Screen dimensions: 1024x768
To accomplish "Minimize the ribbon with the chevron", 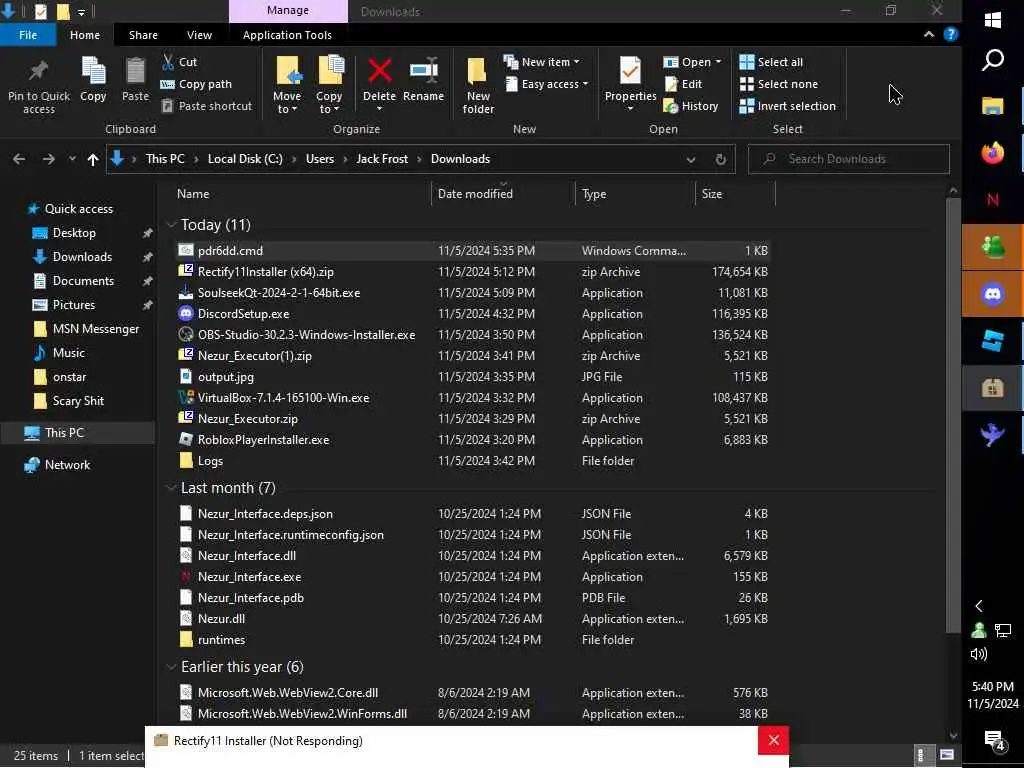I will click(929, 35).
